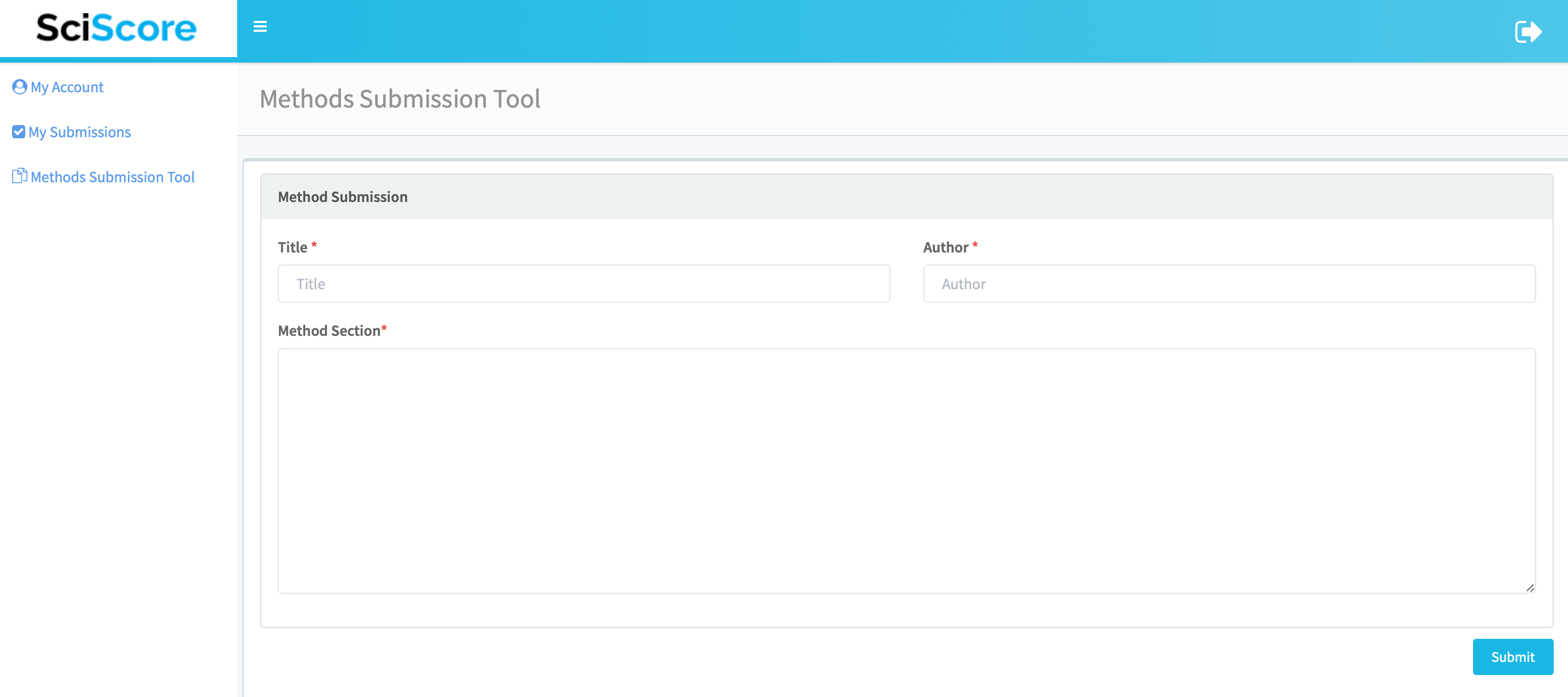
Task: Click the My Submissions checkmark icon
Action: point(19,132)
